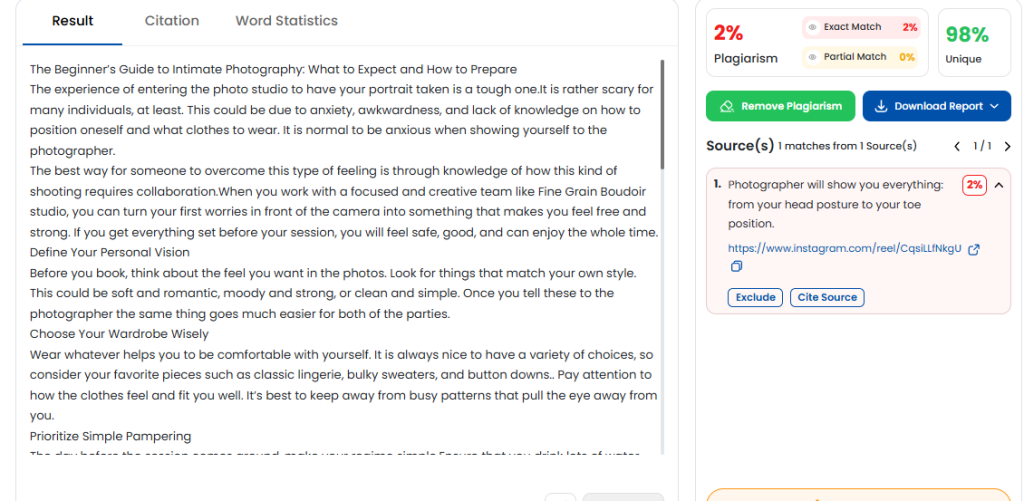Screen dimensions: 1024x501
Task: Switch to the Citation tab
Action: [x=172, y=21]
